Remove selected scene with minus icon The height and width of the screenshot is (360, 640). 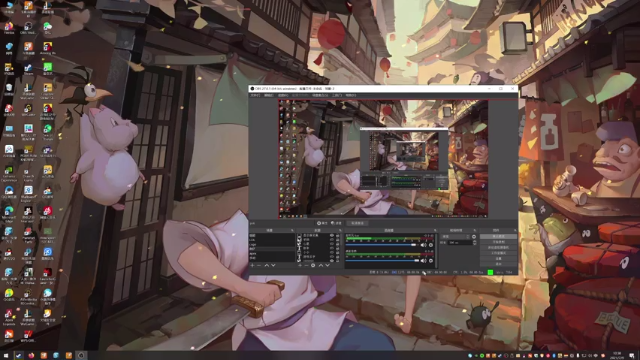click(x=259, y=265)
